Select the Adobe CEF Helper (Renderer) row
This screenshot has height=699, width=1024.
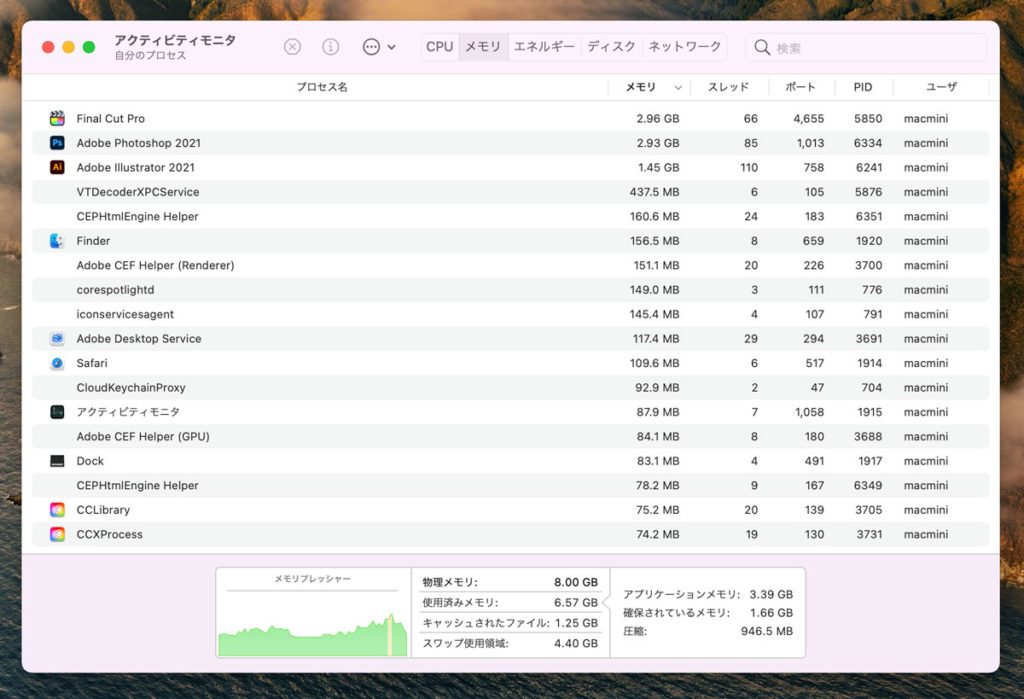click(x=511, y=265)
